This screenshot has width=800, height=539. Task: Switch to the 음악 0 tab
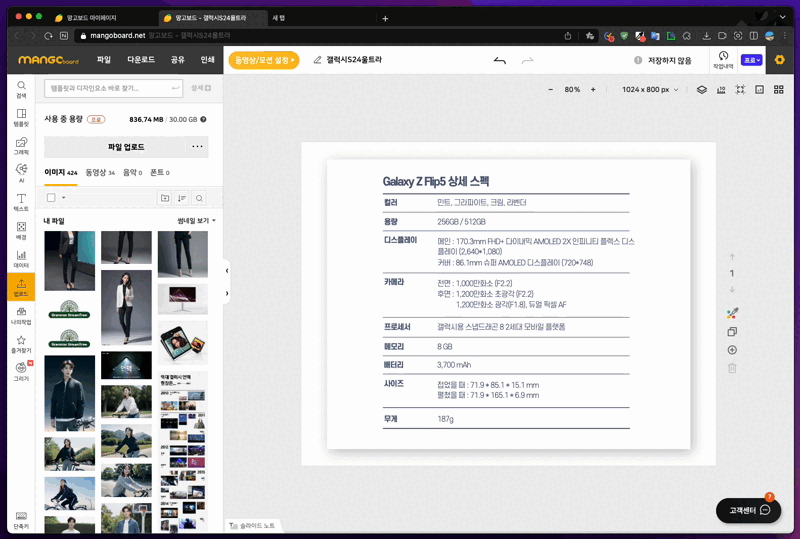132,173
